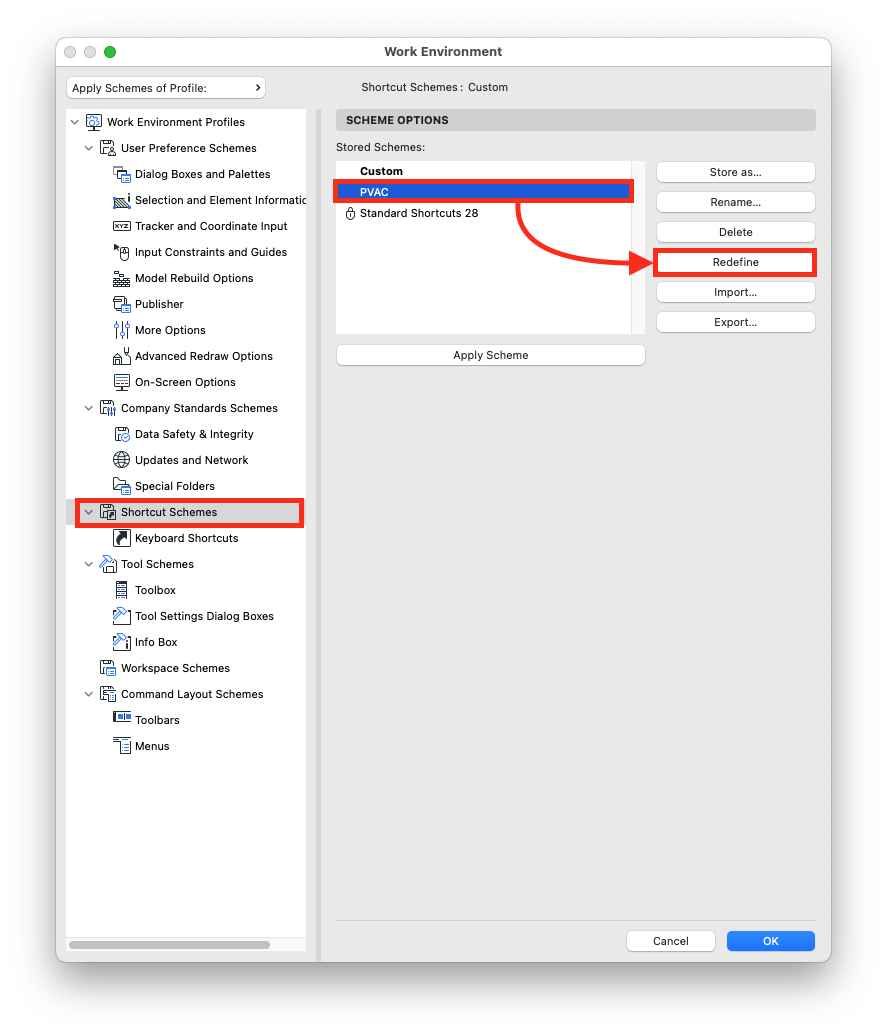Select the Workspace Schemes icon
This screenshot has height=1036, width=887.
108,668
